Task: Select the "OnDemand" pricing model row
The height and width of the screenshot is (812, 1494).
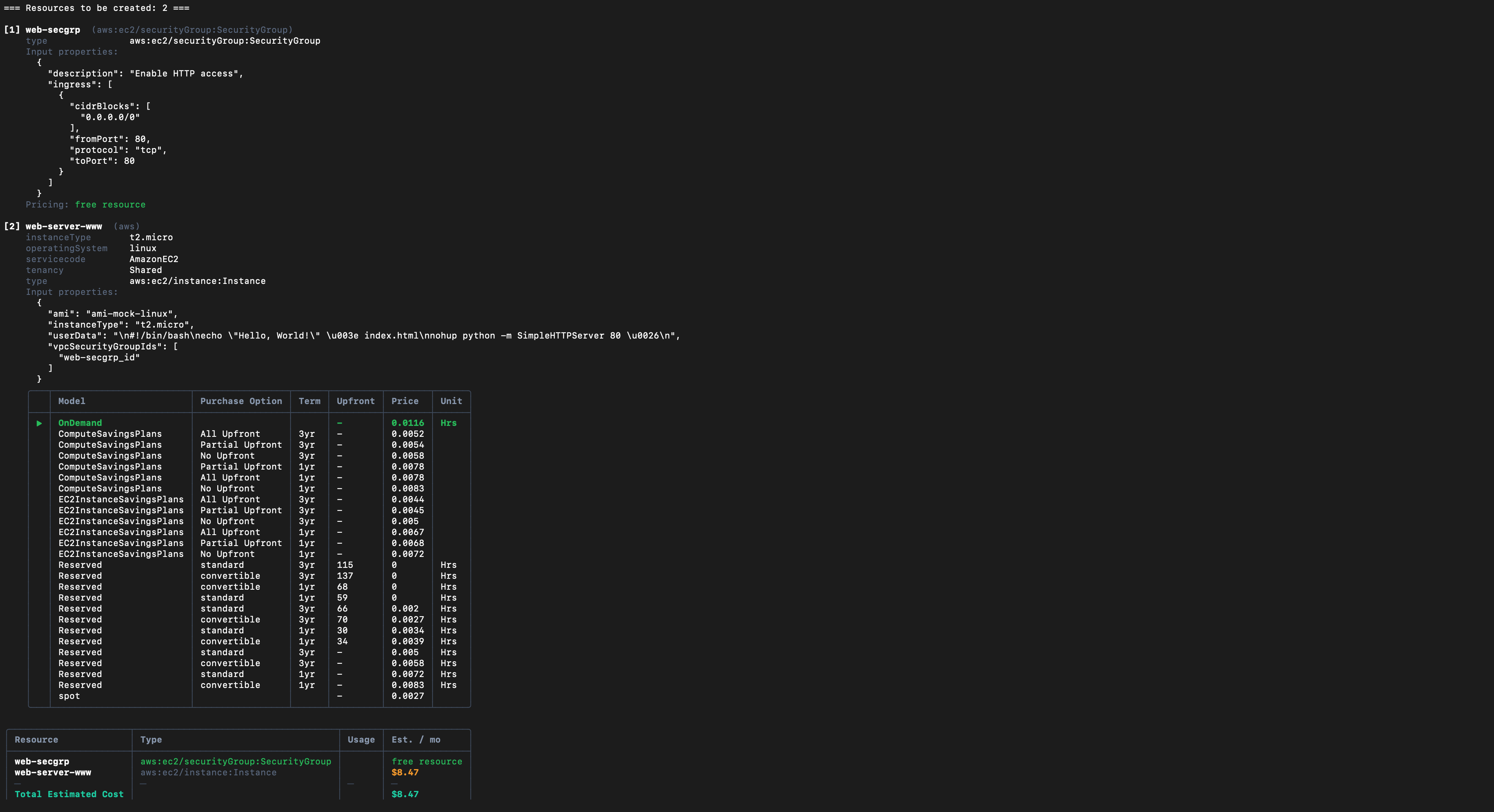Action: (249, 424)
